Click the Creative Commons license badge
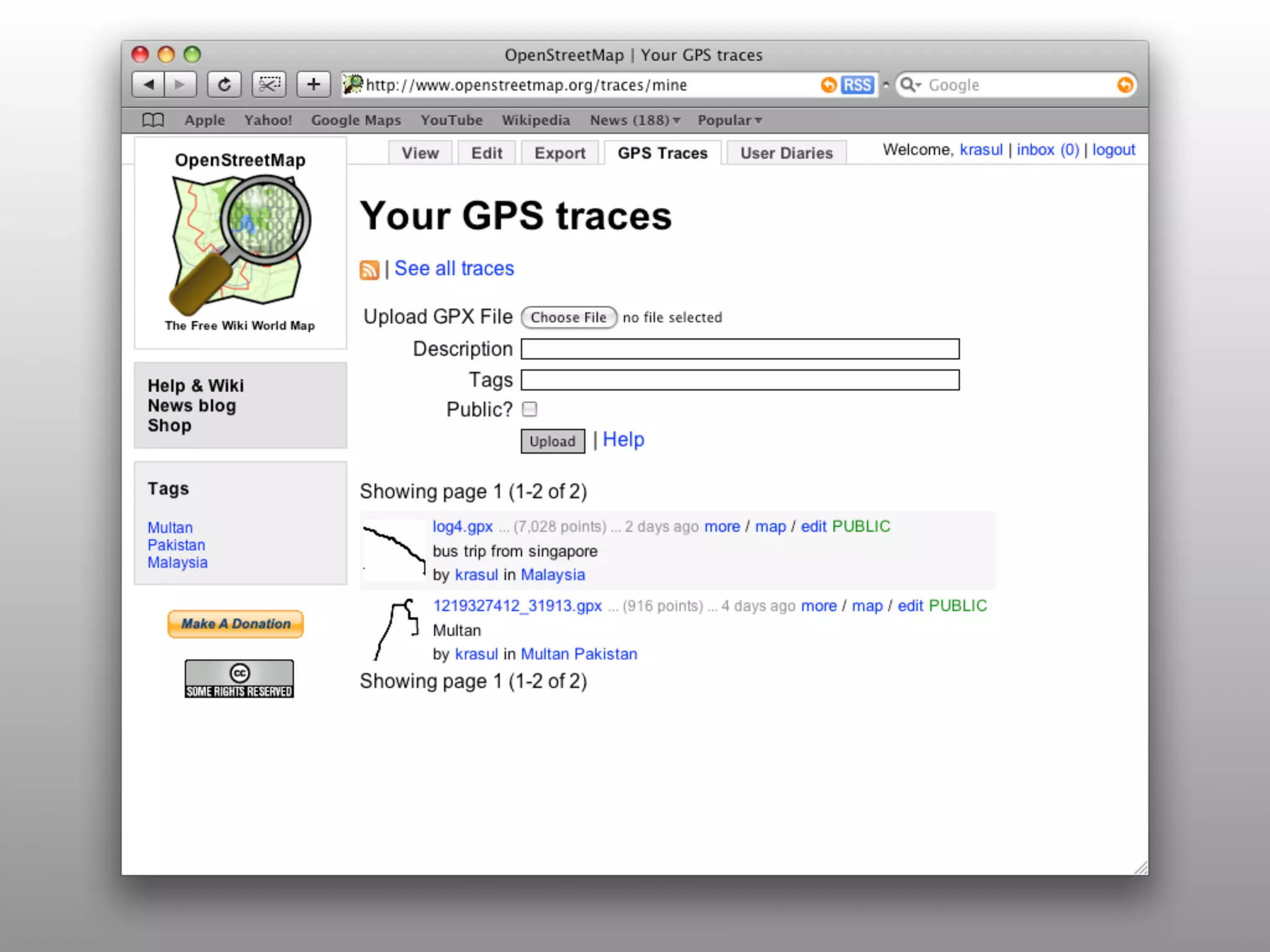Image resolution: width=1270 pixels, height=952 pixels. coord(239,679)
